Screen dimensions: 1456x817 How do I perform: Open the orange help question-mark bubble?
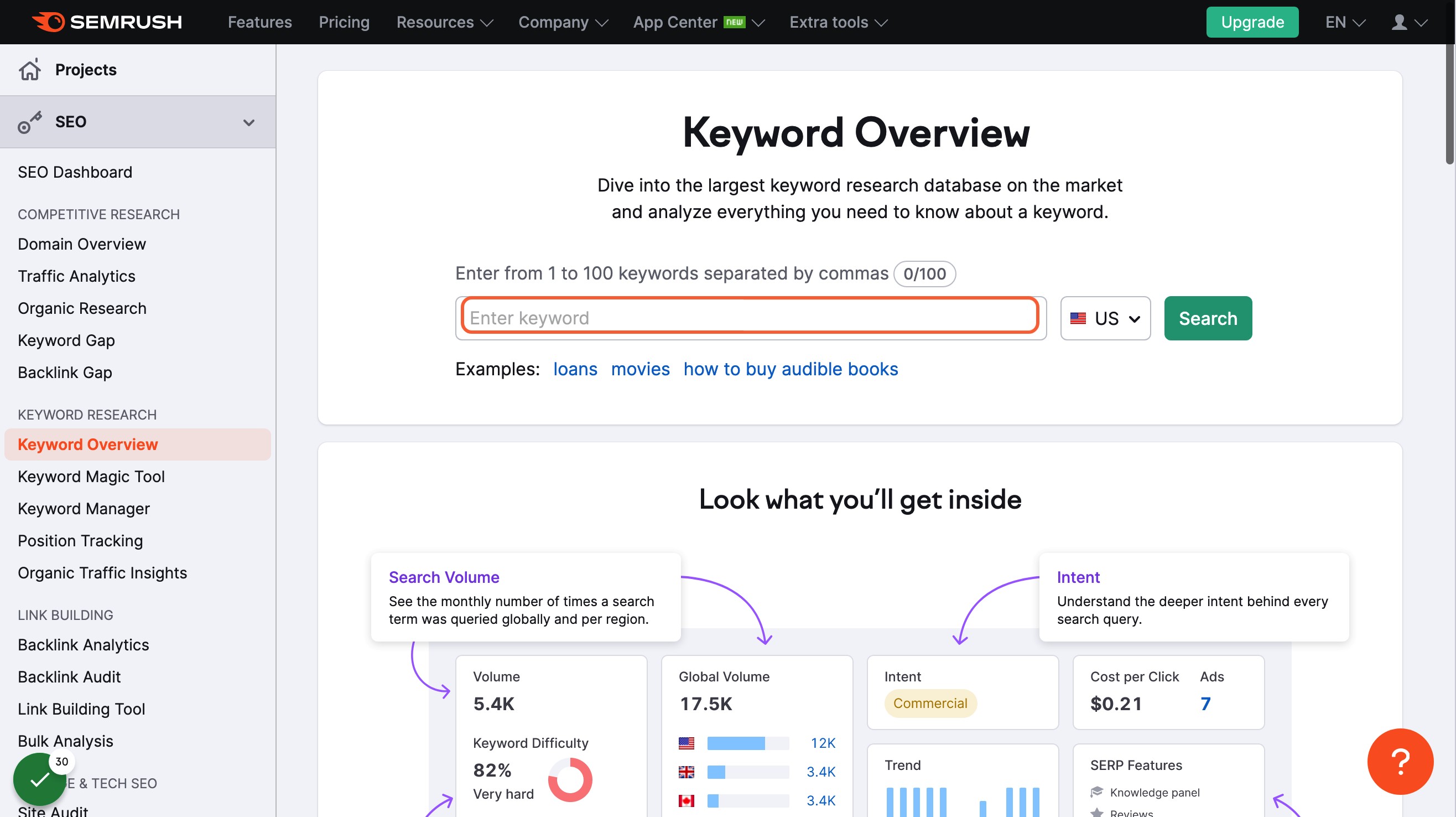pyautogui.click(x=1400, y=761)
